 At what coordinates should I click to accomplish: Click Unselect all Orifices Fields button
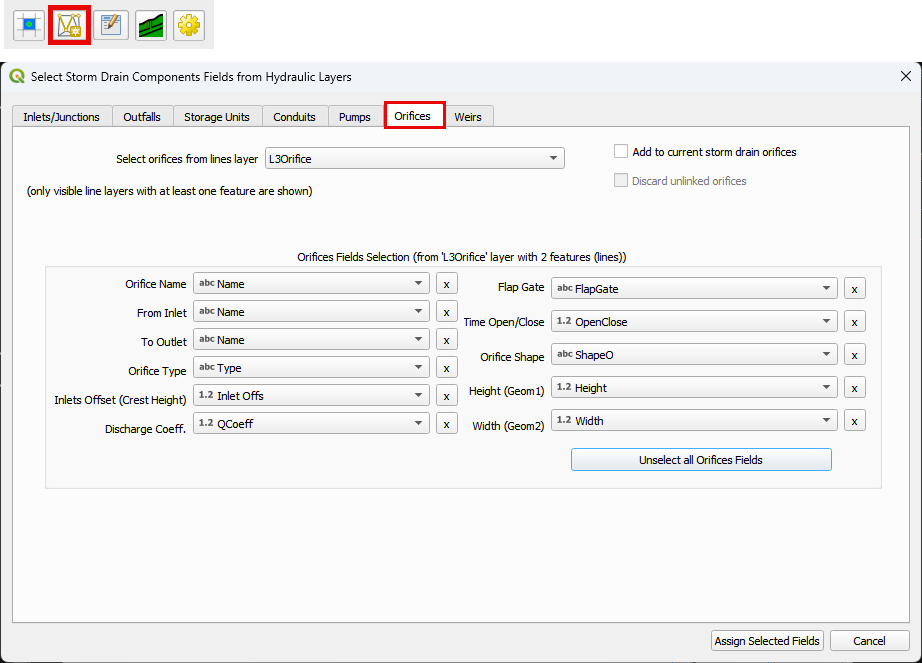(x=700, y=460)
